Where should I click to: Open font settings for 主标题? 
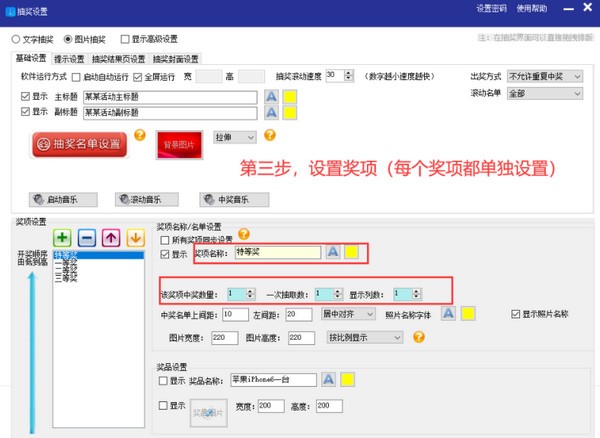[x=271, y=96]
